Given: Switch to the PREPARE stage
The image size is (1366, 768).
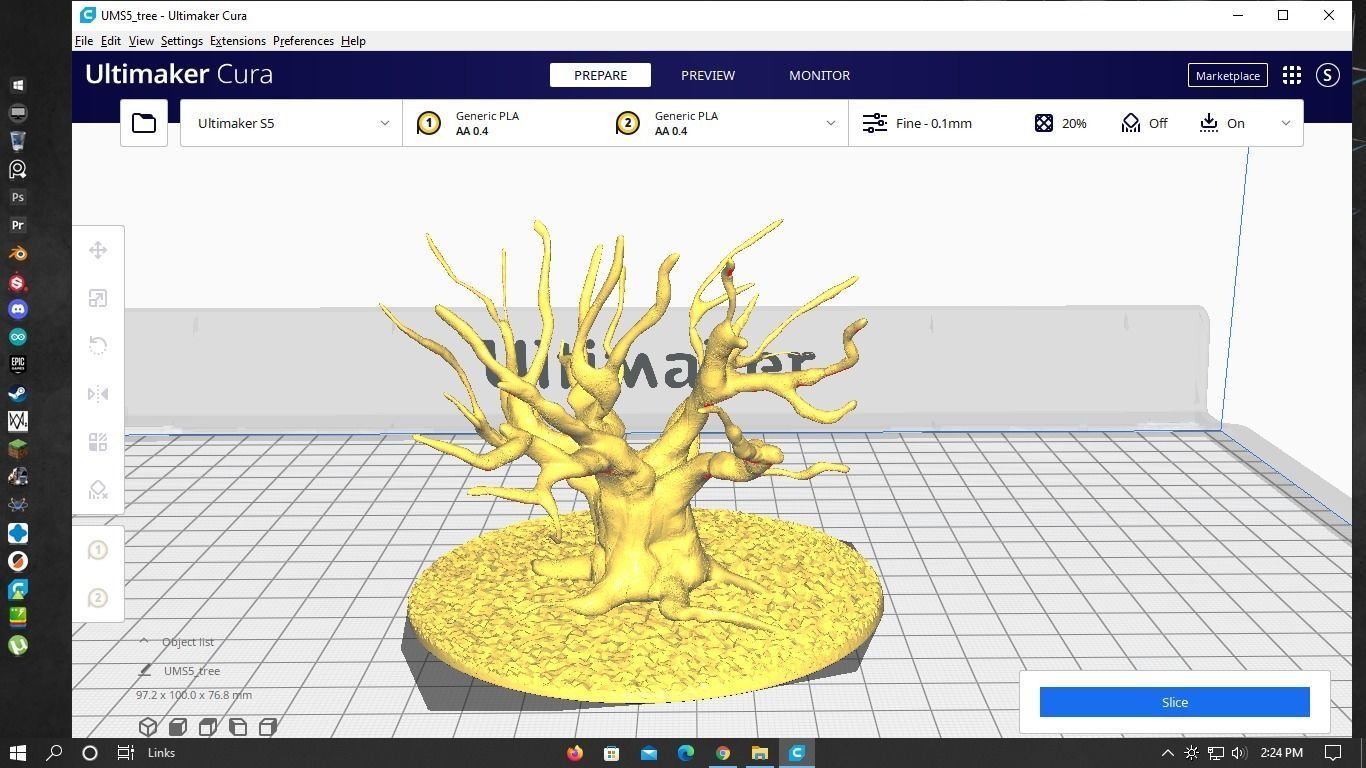Looking at the screenshot, I should point(600,75).
